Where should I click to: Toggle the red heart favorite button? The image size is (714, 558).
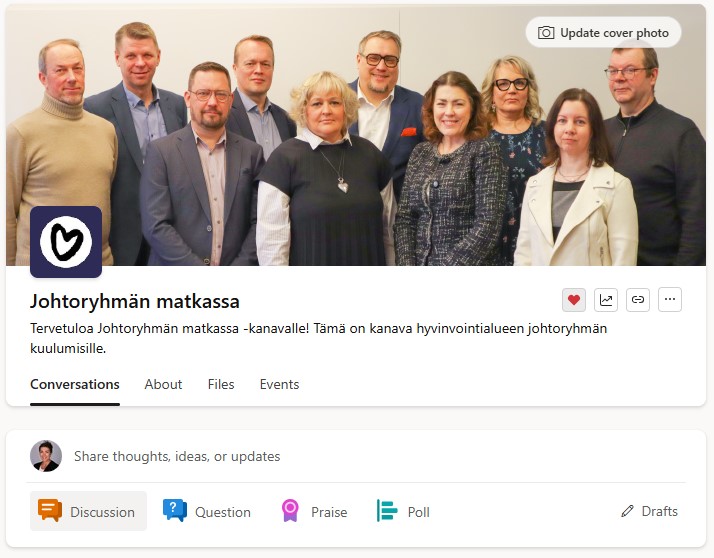574,300
